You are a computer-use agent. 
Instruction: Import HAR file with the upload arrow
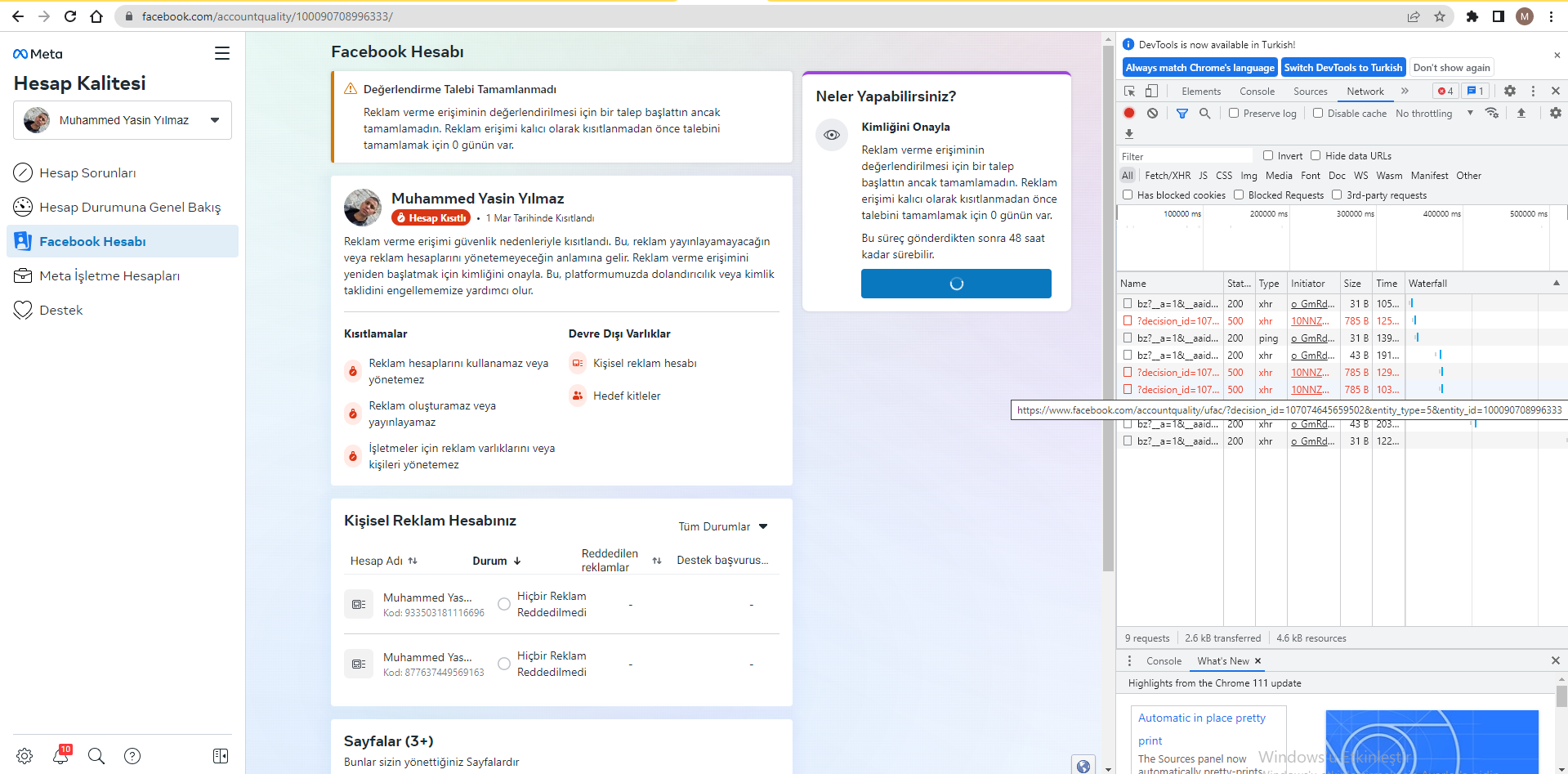pyautogui.click(x=1521, y=113)
